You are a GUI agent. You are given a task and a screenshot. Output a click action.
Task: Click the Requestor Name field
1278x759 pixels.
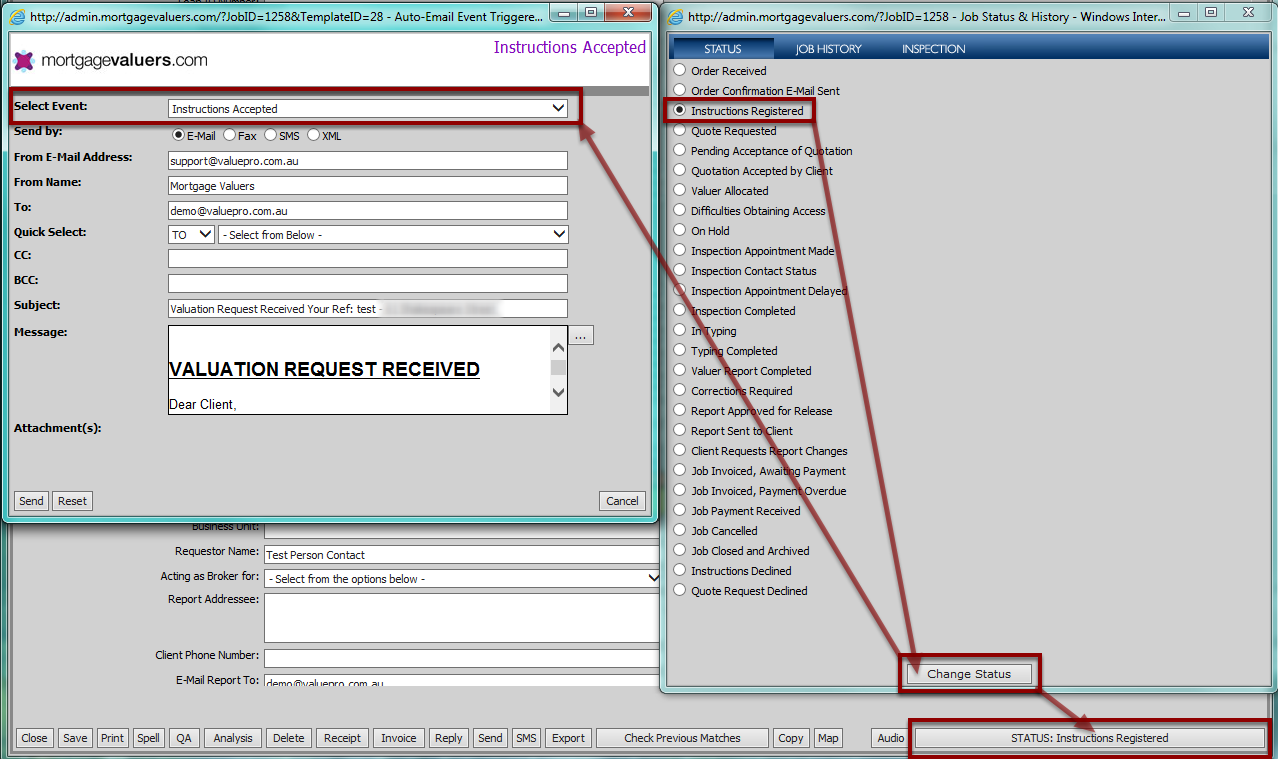click(x=462, y=554)
